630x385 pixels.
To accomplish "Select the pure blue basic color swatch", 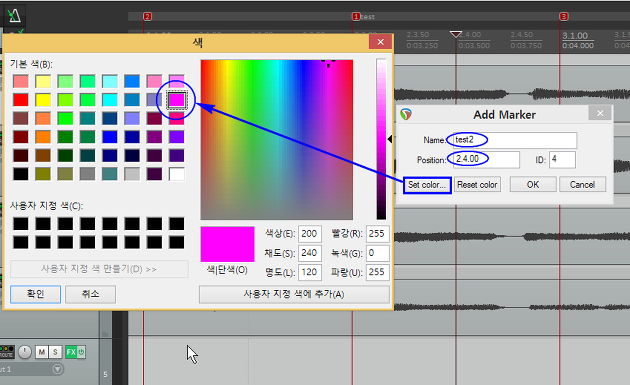I will (x=110, y=137).
